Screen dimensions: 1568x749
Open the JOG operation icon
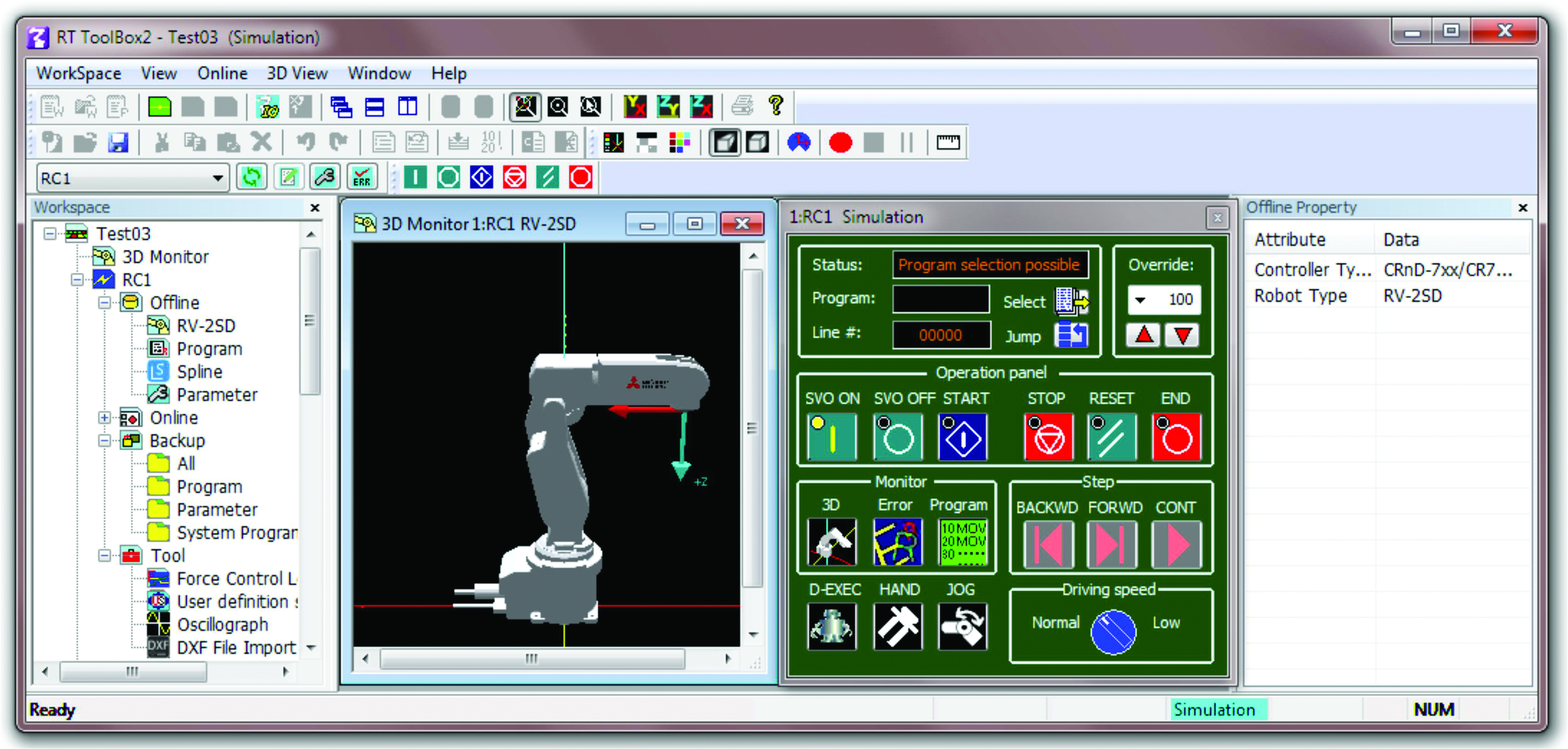(x=962, y=626)
